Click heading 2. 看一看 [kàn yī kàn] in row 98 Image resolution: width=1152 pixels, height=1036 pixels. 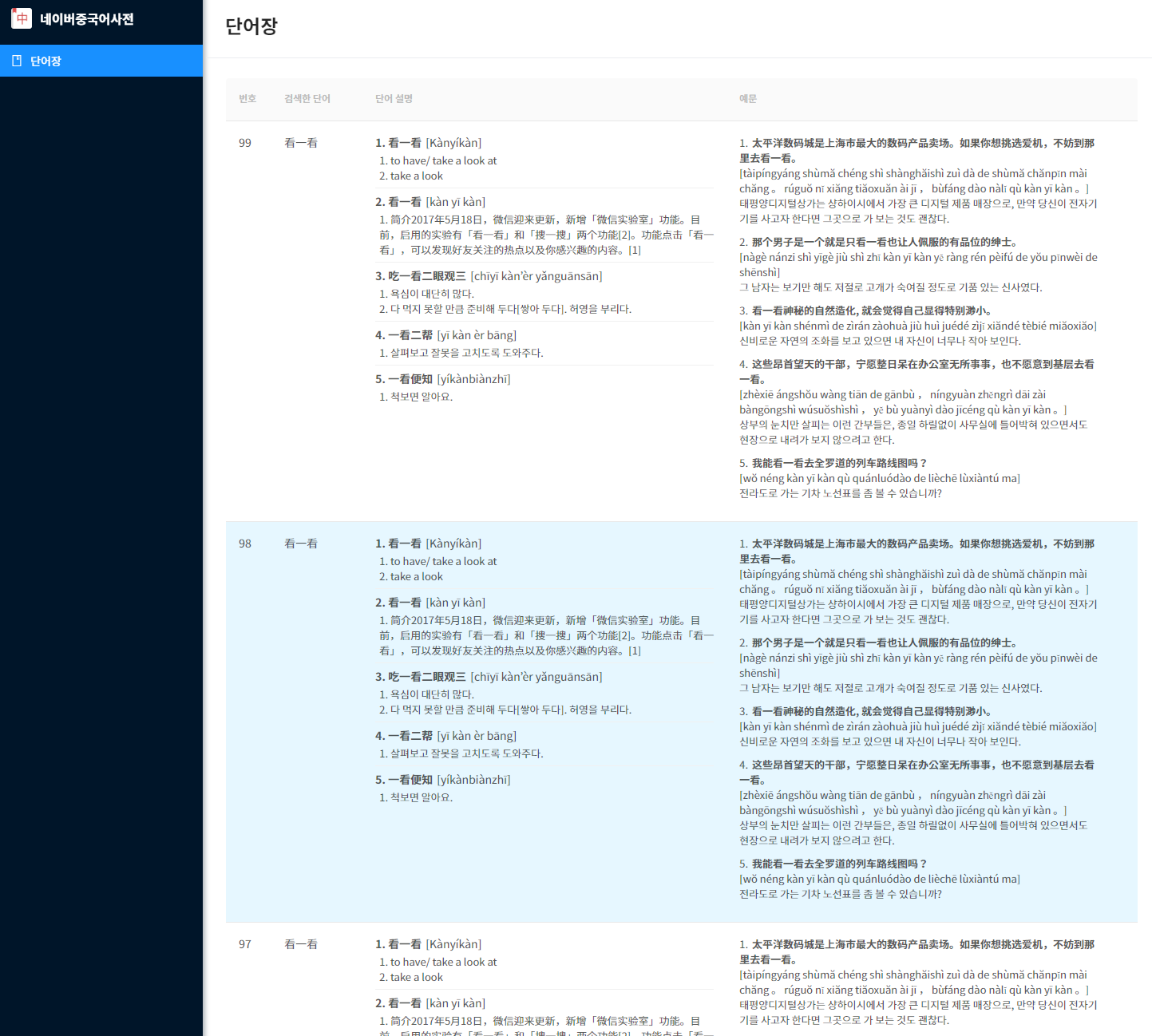coord(430,603)
